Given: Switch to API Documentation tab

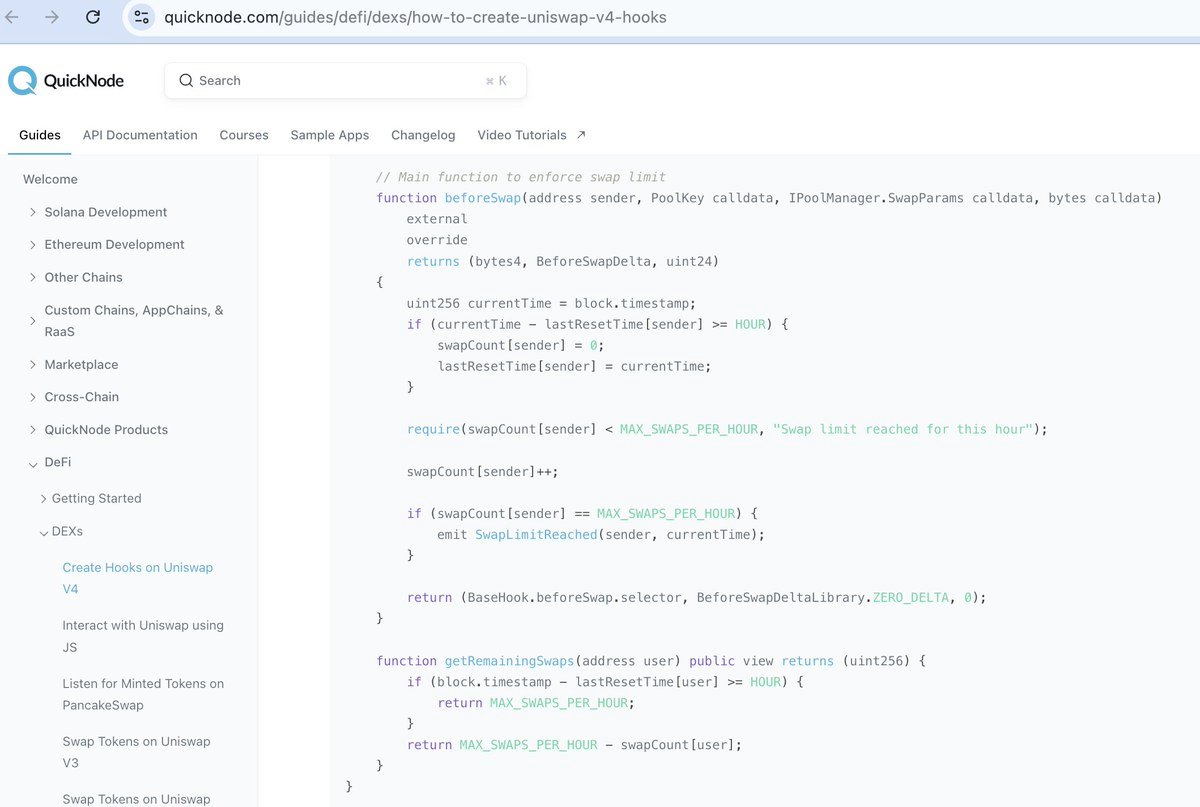Looking at the screenshot, I should pos(140,135).
